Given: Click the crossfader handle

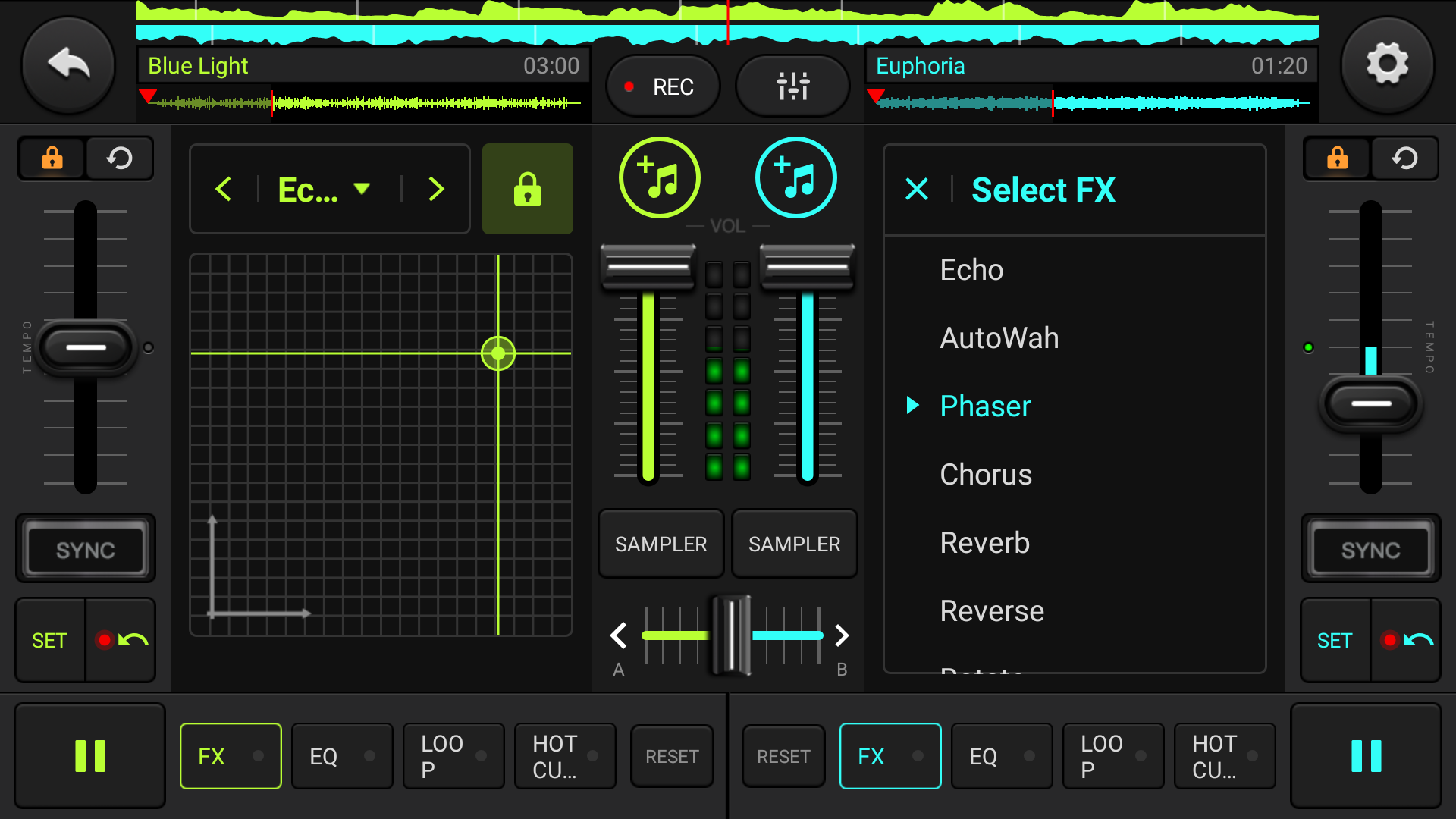Looking at the screenshot, I should [730, 635].
